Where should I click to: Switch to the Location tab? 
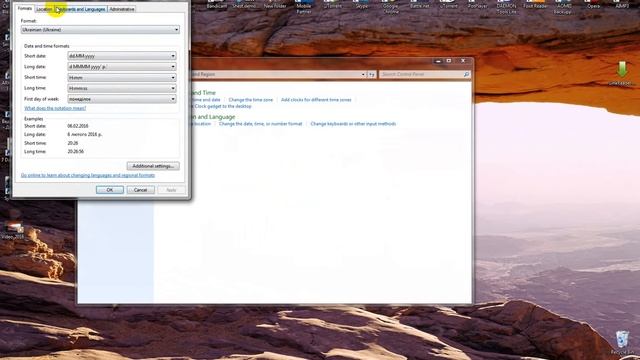[44, 9]
